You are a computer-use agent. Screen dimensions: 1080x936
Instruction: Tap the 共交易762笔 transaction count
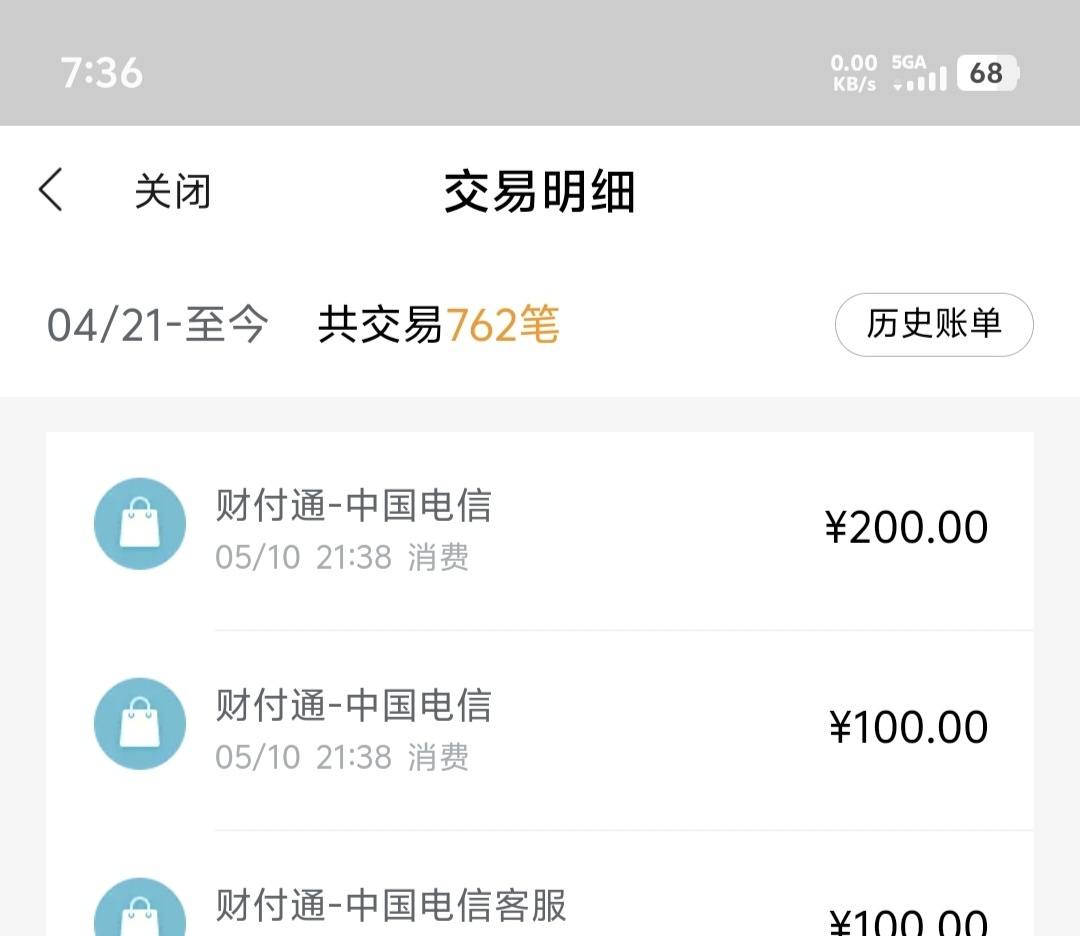pyautogui.click(x=439, y=324)
